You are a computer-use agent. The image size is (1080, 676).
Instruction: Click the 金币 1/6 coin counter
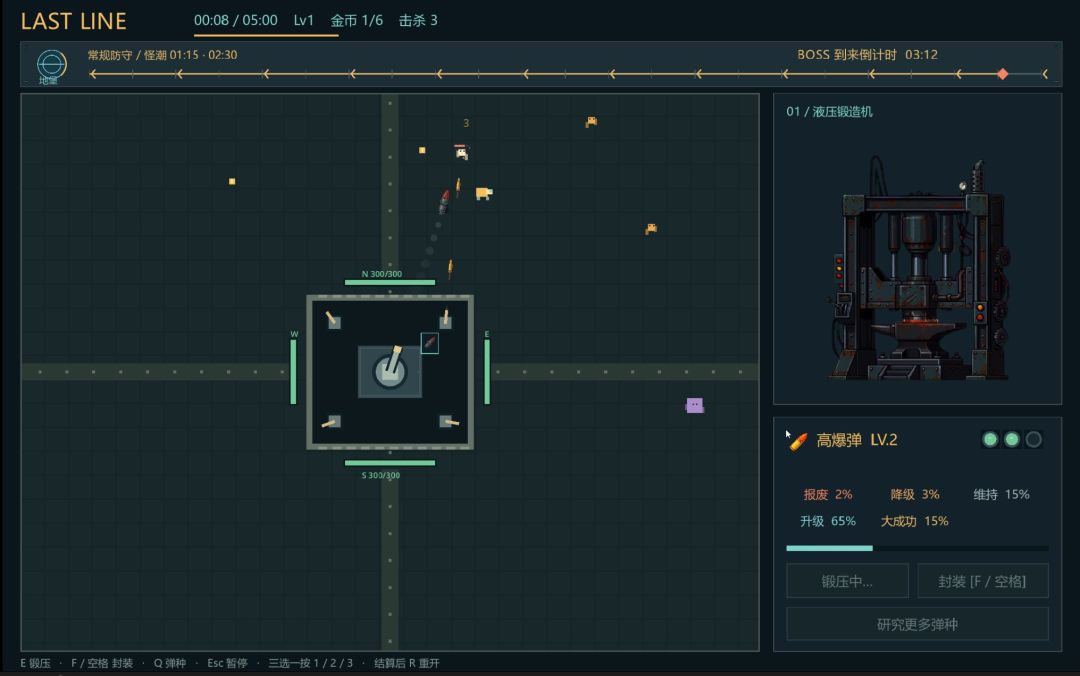click(357, 21)
